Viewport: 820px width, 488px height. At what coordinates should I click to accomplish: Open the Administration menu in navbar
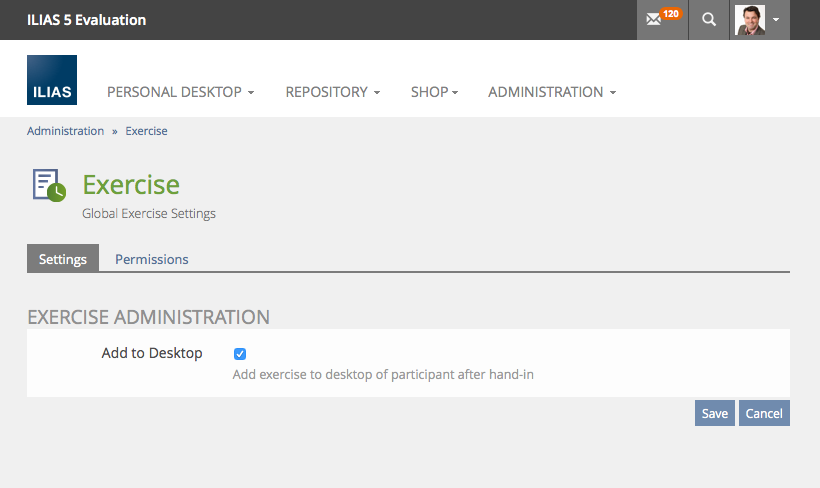tap(551, 92)
